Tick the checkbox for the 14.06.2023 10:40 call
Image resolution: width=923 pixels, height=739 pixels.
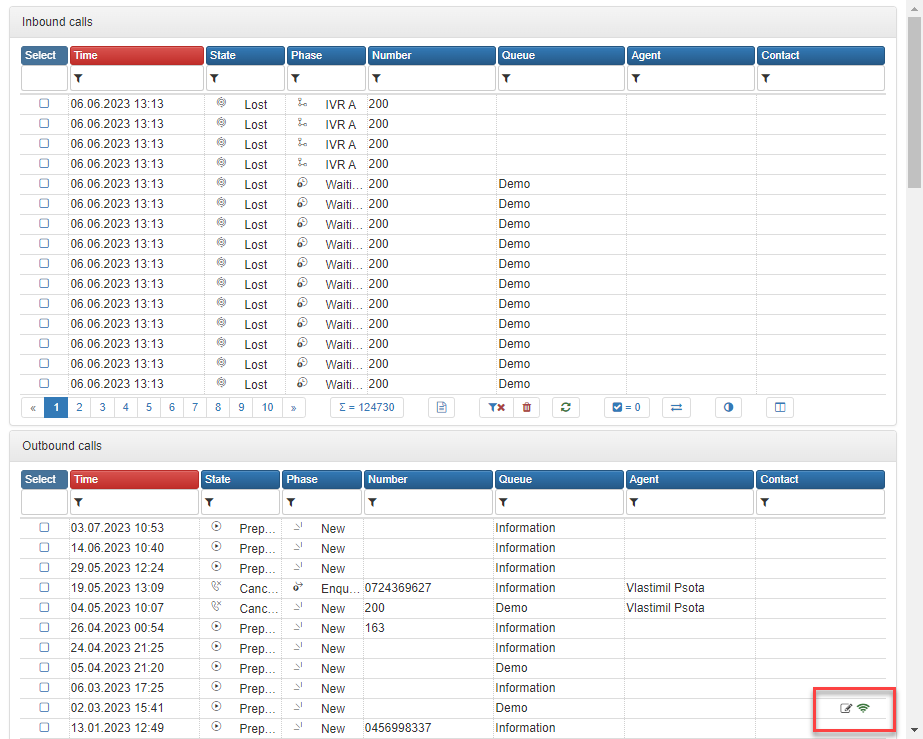[44, 548]
